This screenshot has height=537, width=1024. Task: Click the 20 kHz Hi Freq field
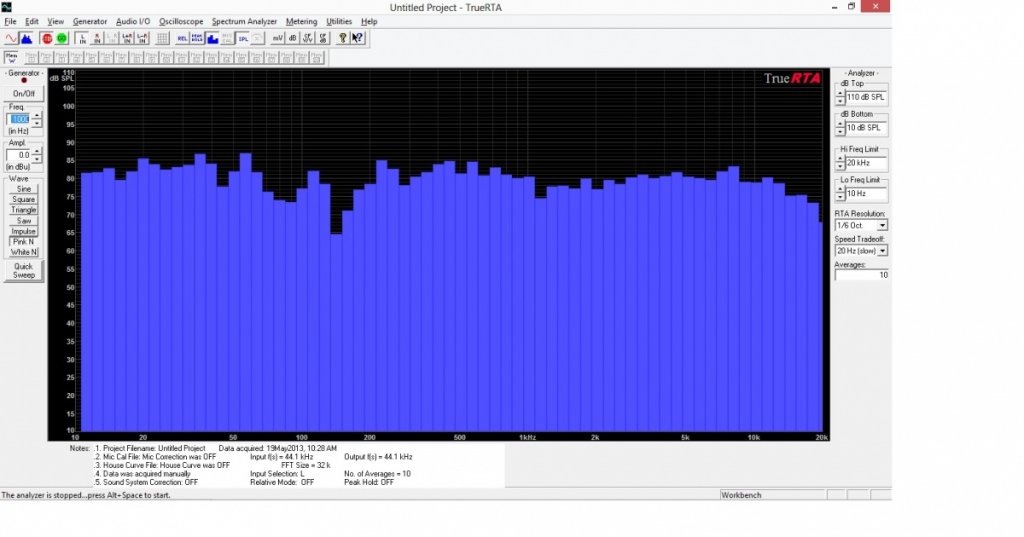866,163
